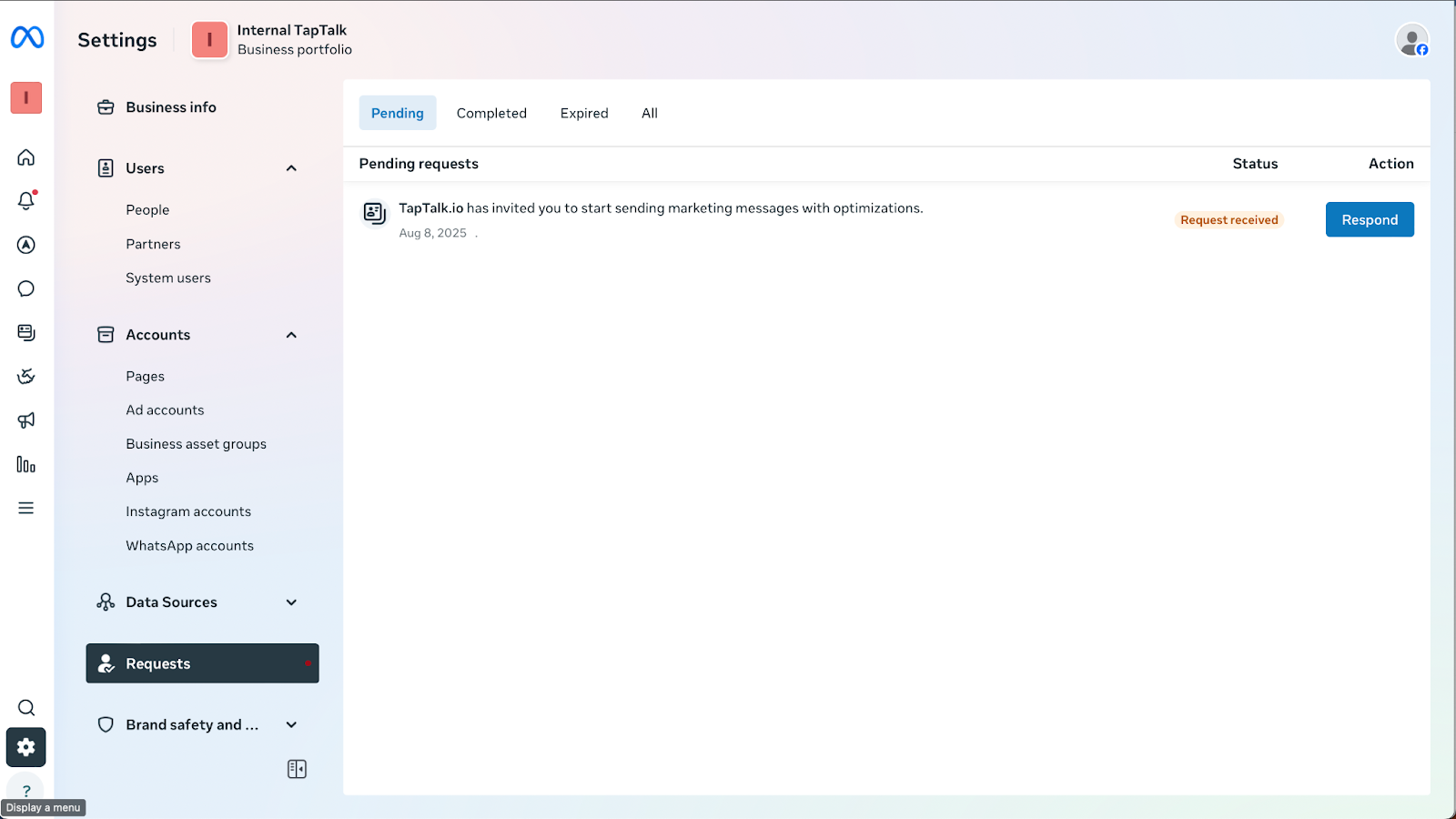Open WhatsApp accounts settings
Viewport: 1456px width, 819px height.
[x=190, y=546]
